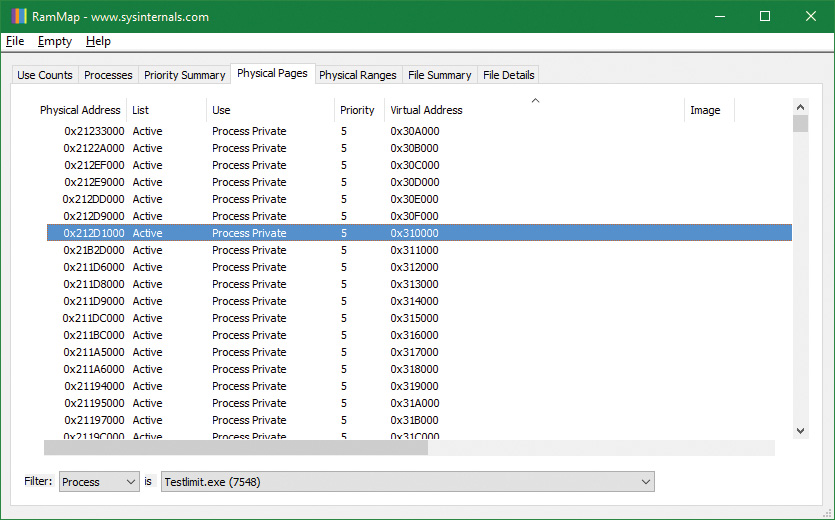
Task: Click the vertical scrollbar down arrow
Action: (x=800, y=430)
